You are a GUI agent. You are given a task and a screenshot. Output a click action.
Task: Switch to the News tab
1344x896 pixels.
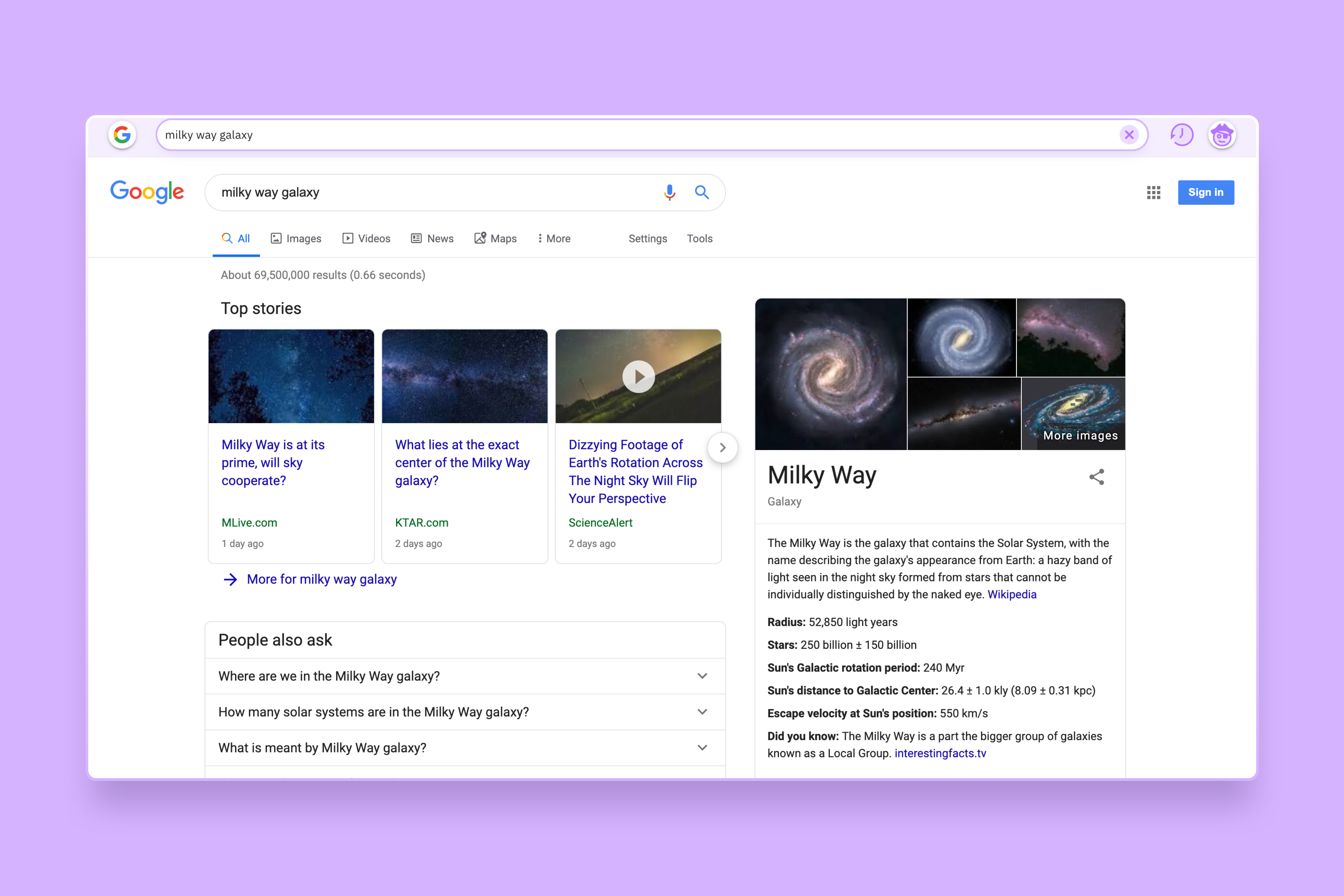point(433,239)
